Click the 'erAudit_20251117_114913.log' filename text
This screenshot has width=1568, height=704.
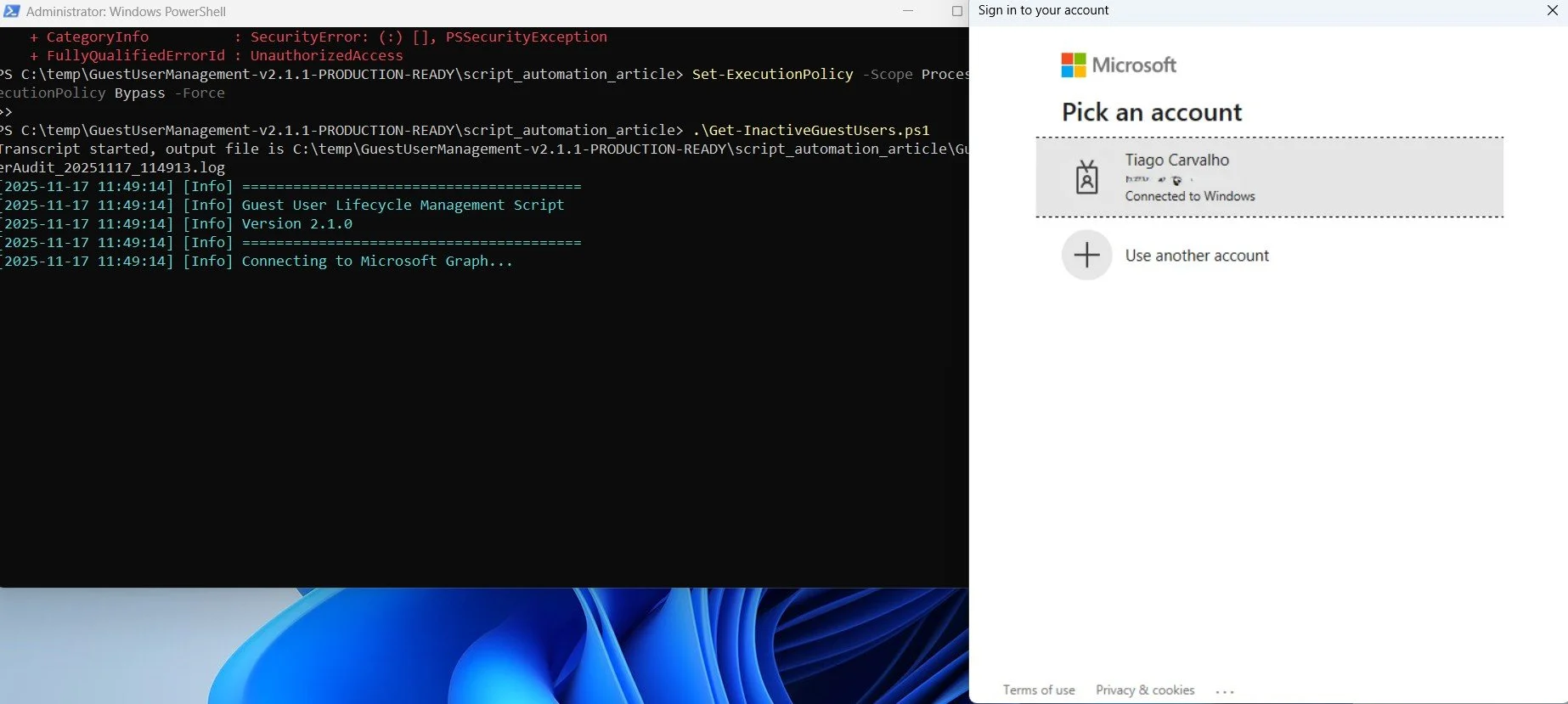click(112, 167)
